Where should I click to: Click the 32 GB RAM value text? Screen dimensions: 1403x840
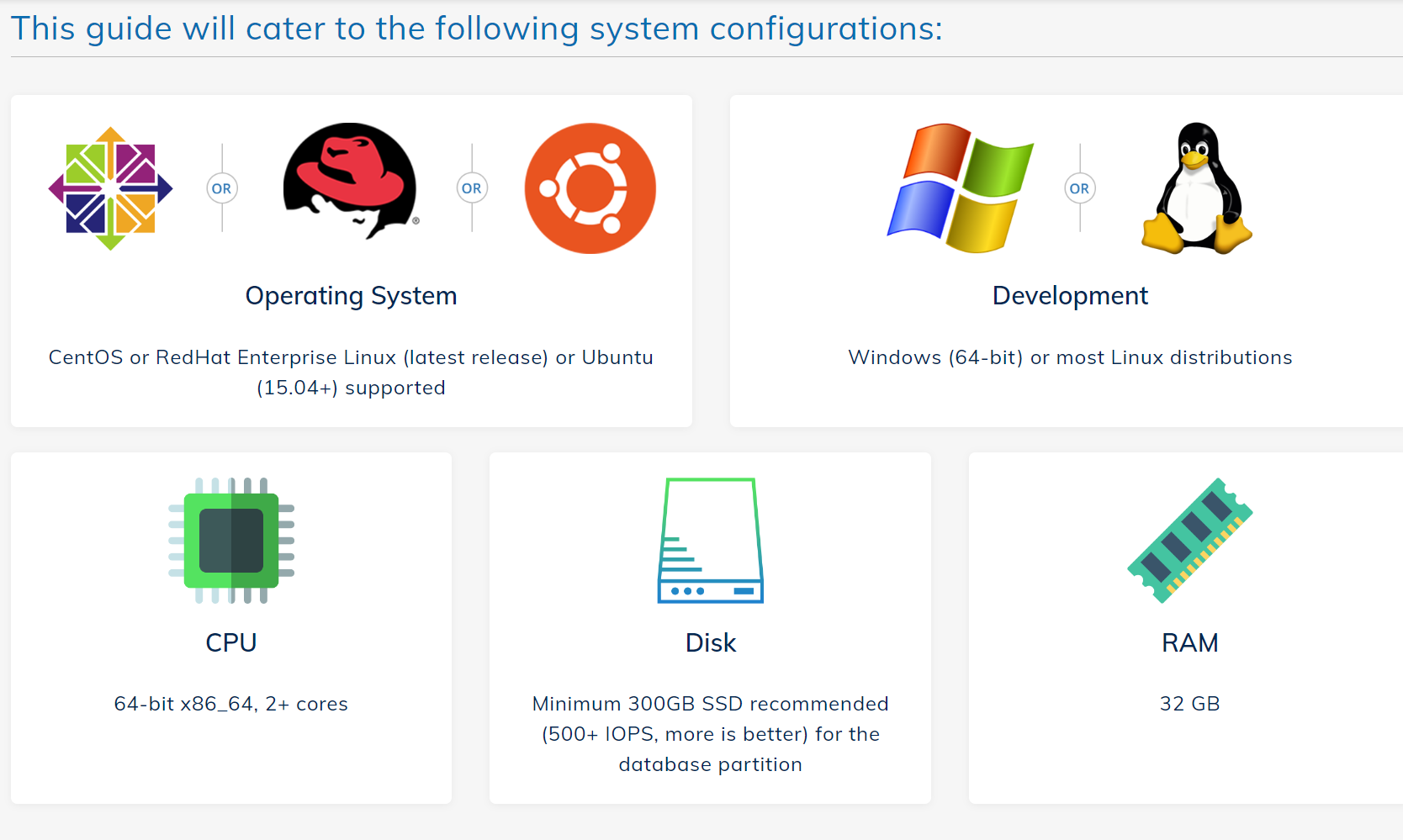1190,704
